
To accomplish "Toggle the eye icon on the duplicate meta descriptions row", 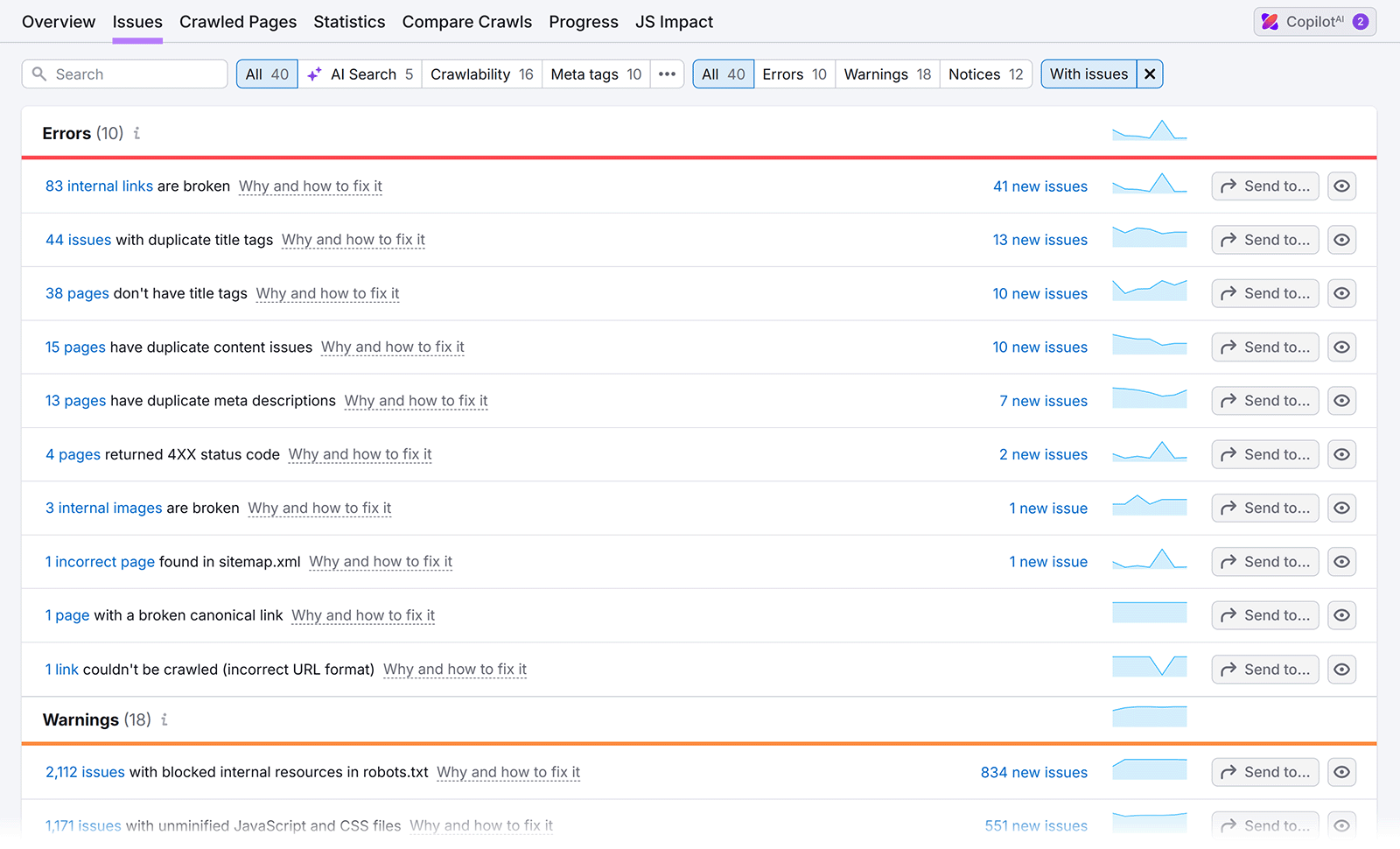I will (x=1341, y=401).
